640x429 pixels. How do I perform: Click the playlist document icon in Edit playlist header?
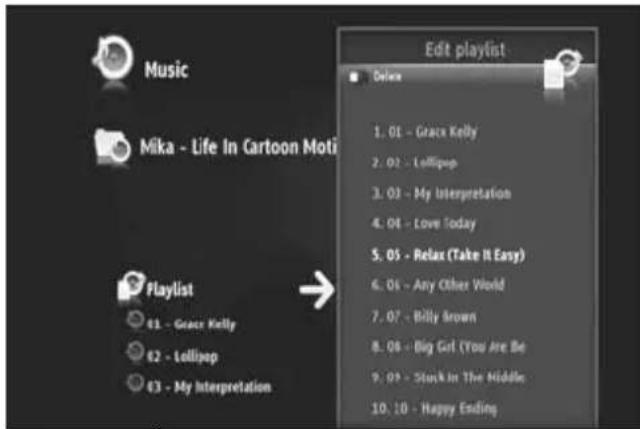pos(562,69)
